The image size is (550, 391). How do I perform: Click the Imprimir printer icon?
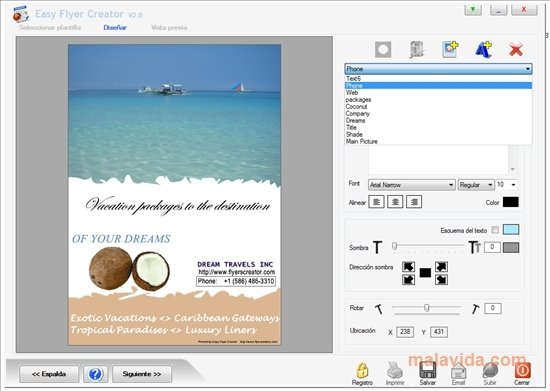(395, 370)
